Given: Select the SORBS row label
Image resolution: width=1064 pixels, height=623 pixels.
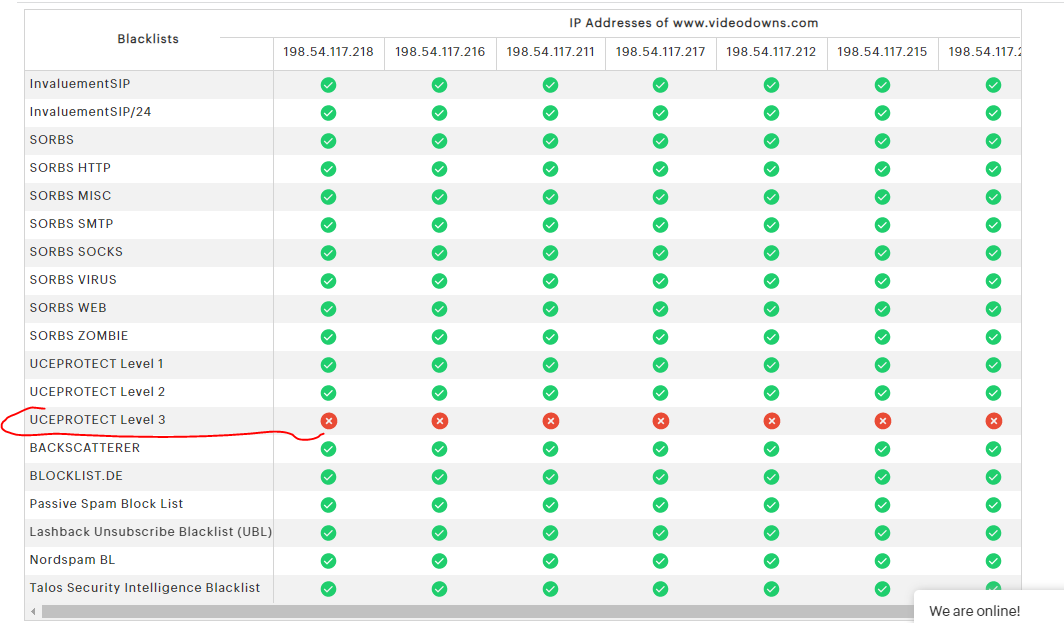Looking at the screenshot, I should click(x=52, y=139).
